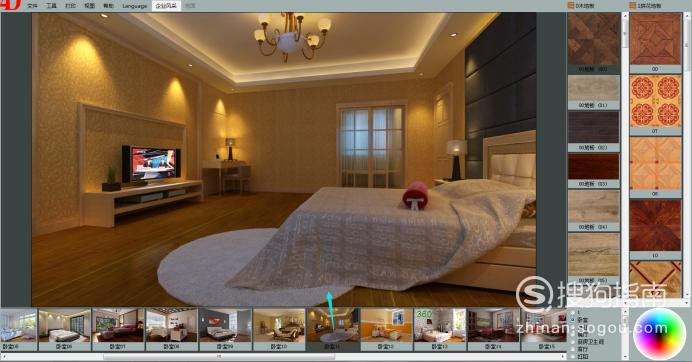Open the 工具 menu
The height and width of the screenshot is (362, 692).
tap(51, 6)
